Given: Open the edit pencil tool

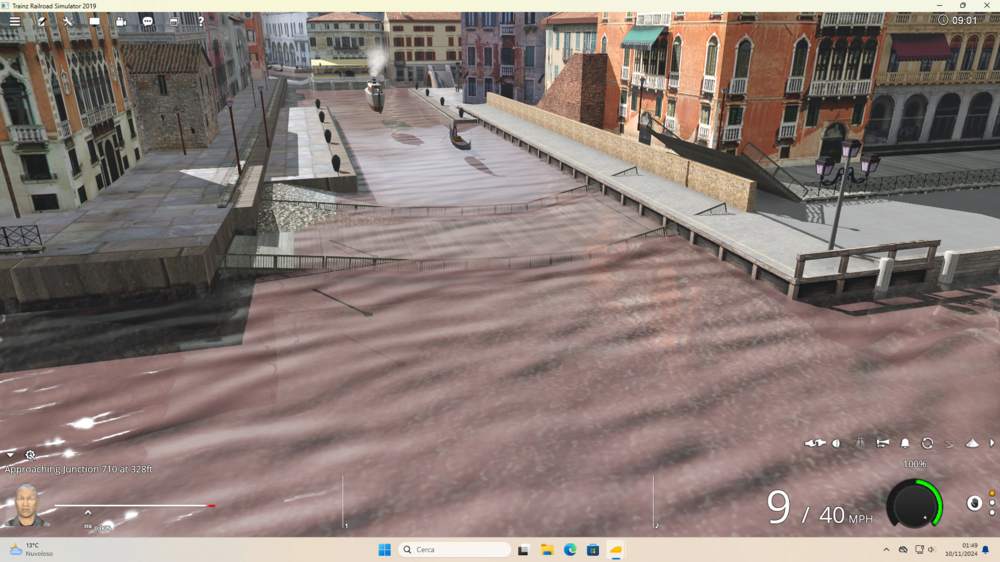Looking at the screenshot, I should click(x=41, y=21).
